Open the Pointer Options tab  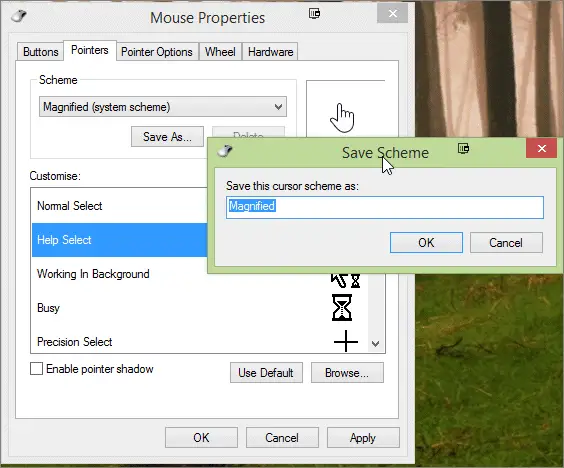(157, 52)
